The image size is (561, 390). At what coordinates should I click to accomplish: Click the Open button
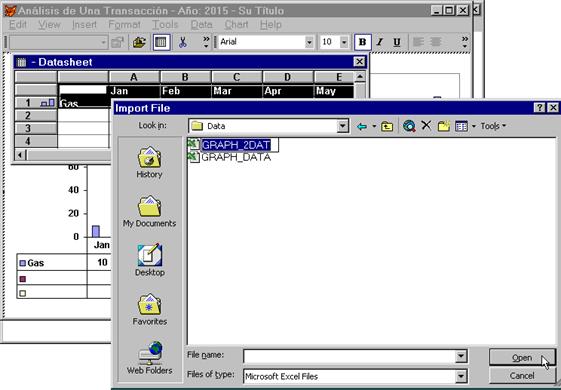click(522, 358)
